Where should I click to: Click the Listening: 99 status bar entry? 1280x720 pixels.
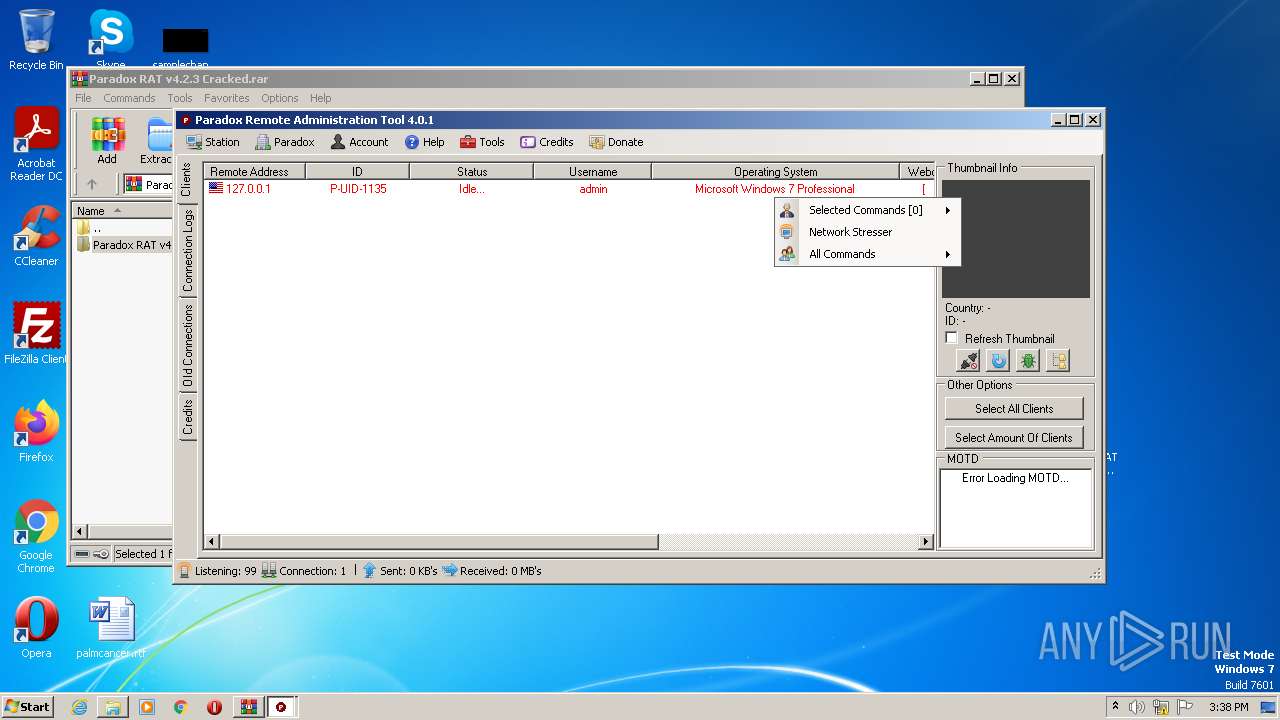(x=218, y=571)
